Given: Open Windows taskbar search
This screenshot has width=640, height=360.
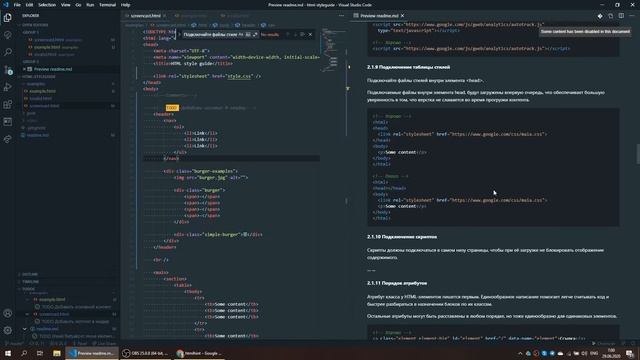Looking at the screenshot, I should tap(24, 353).
